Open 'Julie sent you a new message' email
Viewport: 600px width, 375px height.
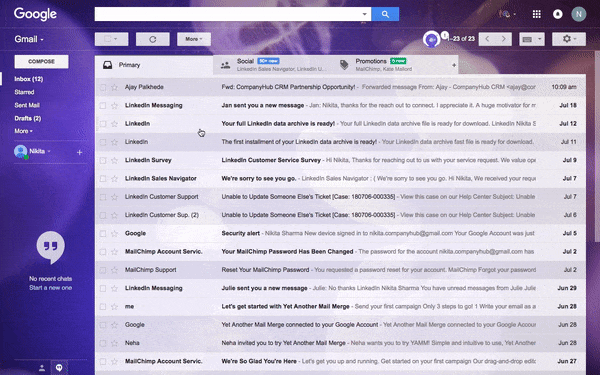click(x=340, y=288)
